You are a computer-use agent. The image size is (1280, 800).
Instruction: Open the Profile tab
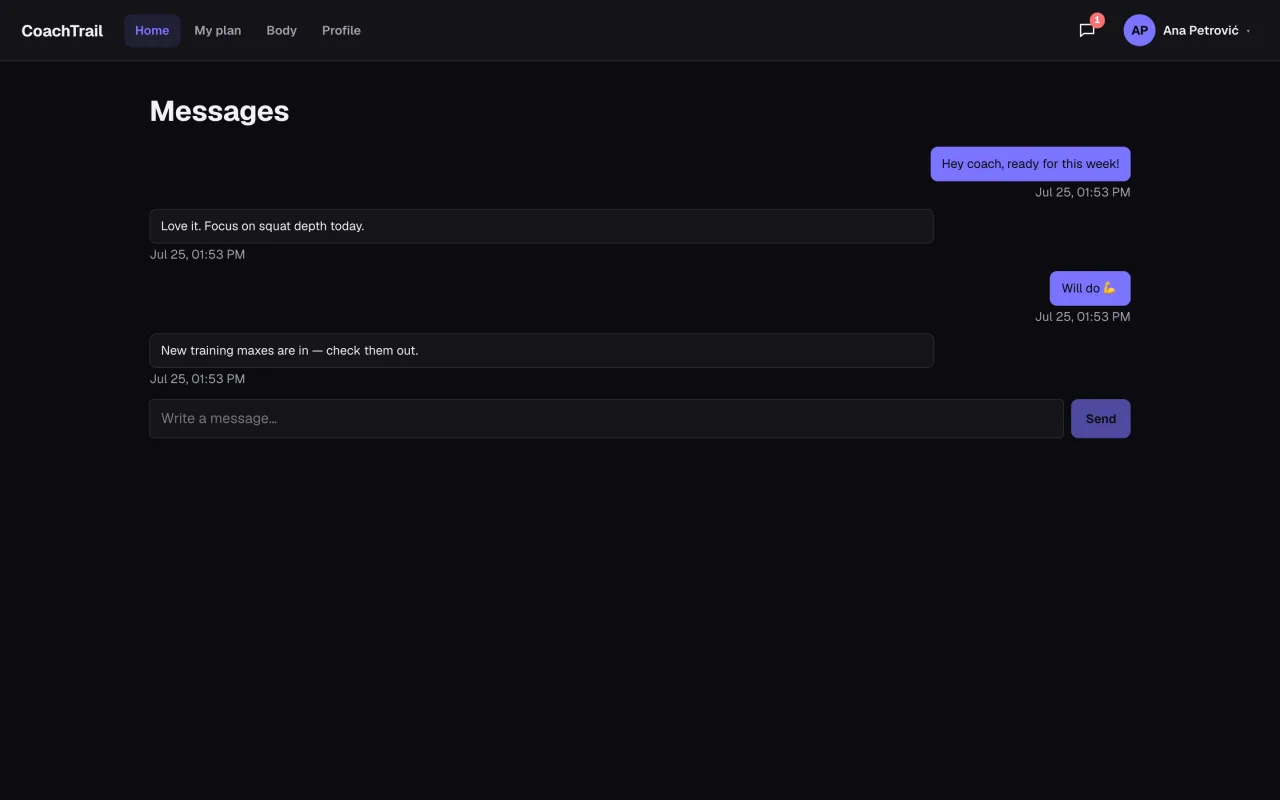(341, 30)
